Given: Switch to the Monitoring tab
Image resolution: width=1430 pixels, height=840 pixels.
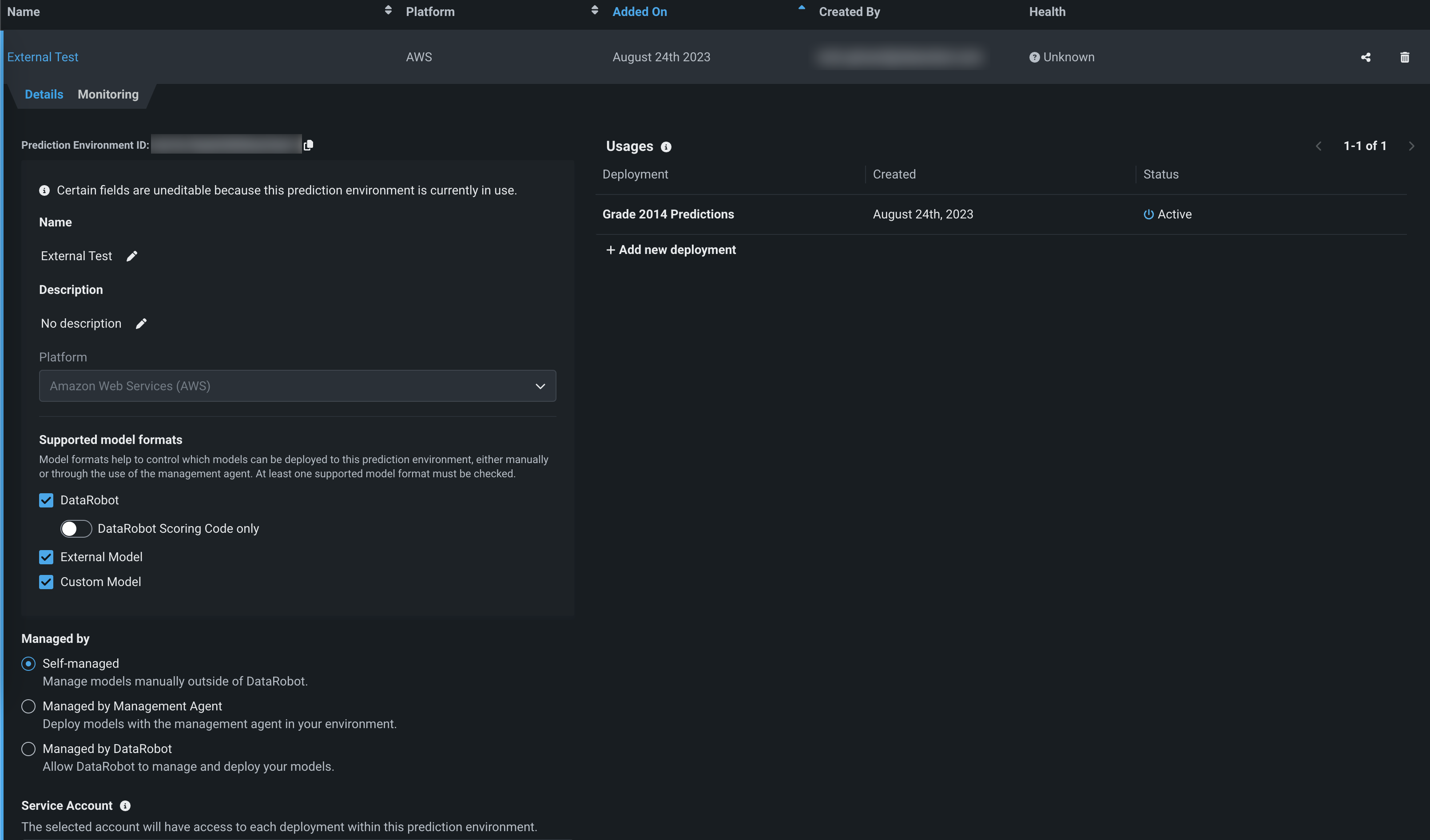Looking at the screenshot, I should pyautogui.click(x=108, y=95).
